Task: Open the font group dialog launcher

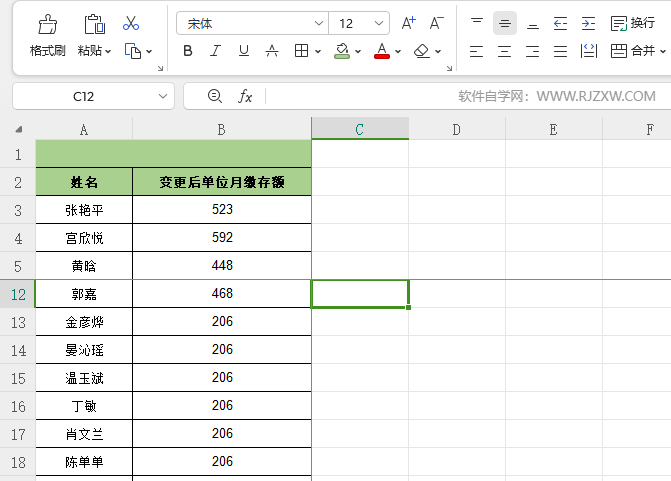Action: (x=449, y=68)
